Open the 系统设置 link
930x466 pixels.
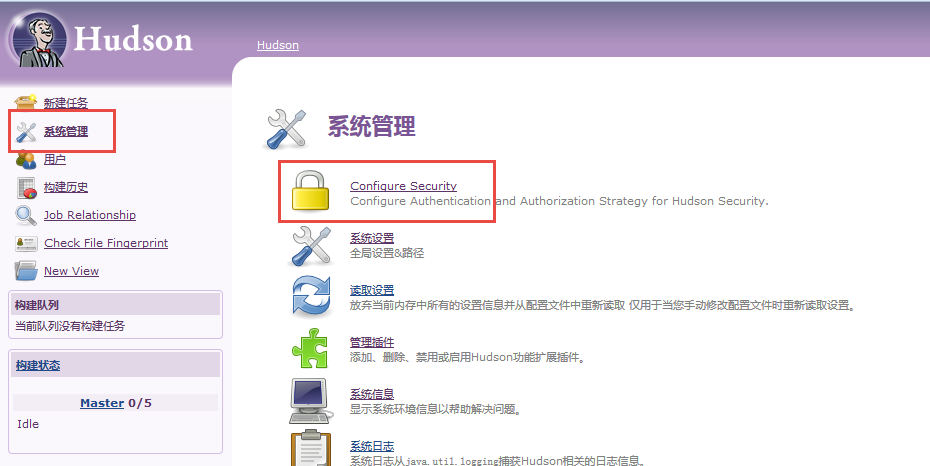[372, 238]
